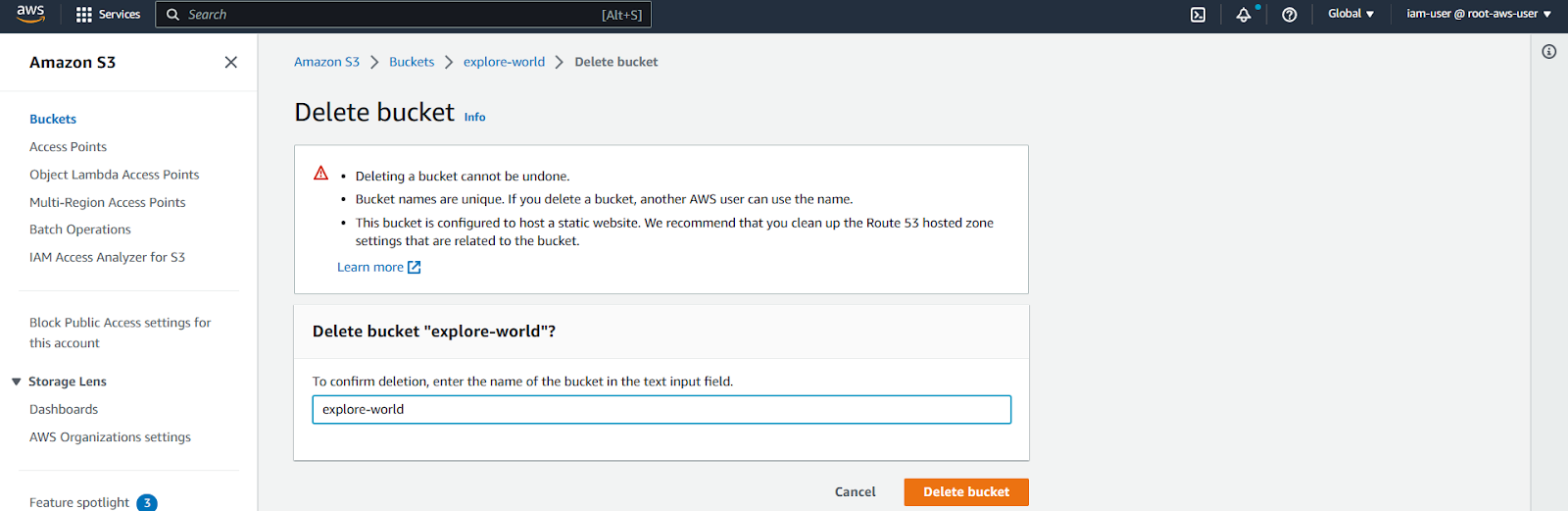The width and height of the screenshot is (1568, 511).
Task: Open Batch Operations in the sidebar
Action: [x=79, y=230]
